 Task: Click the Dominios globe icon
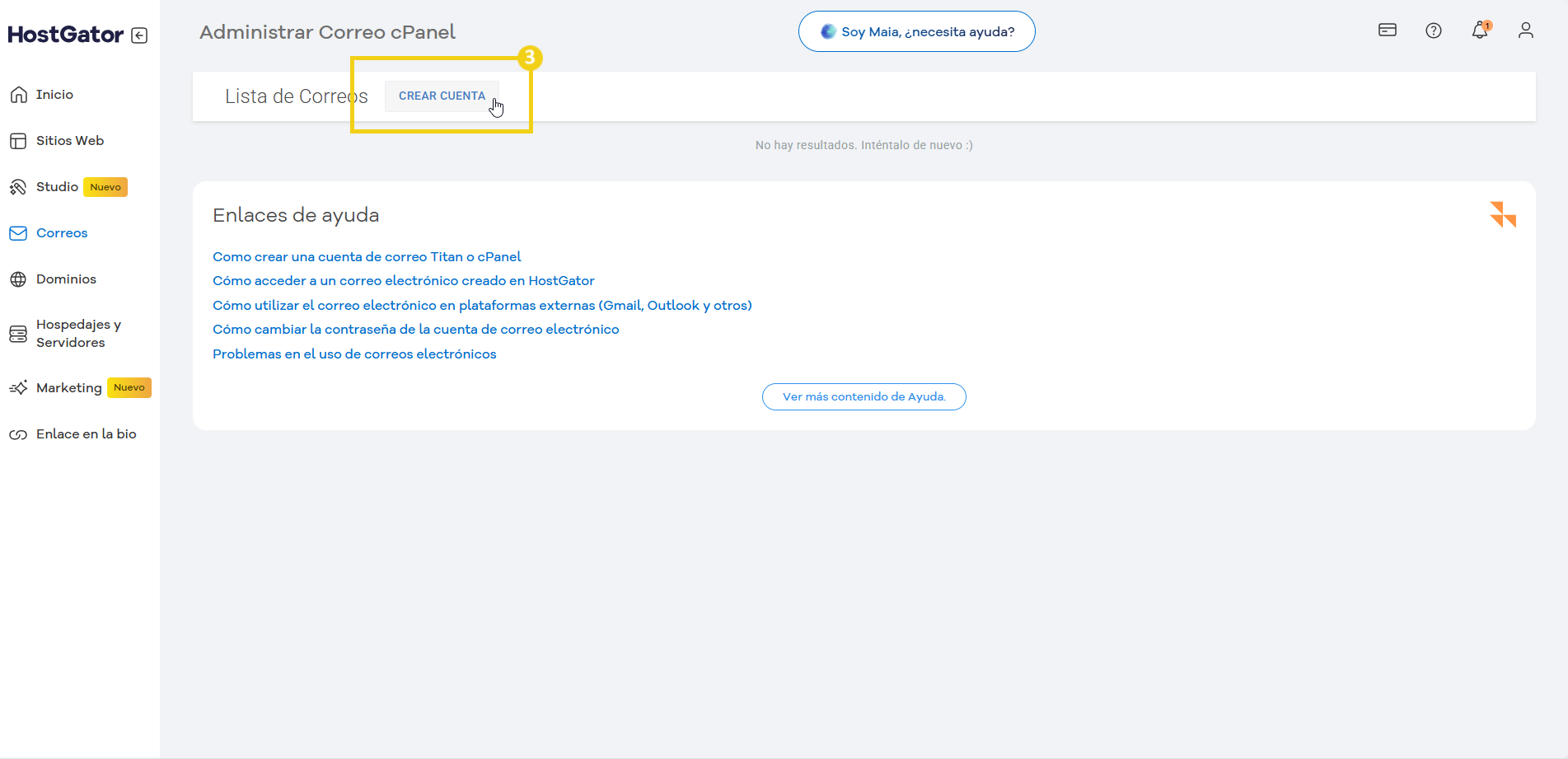[x=18, y=279]
